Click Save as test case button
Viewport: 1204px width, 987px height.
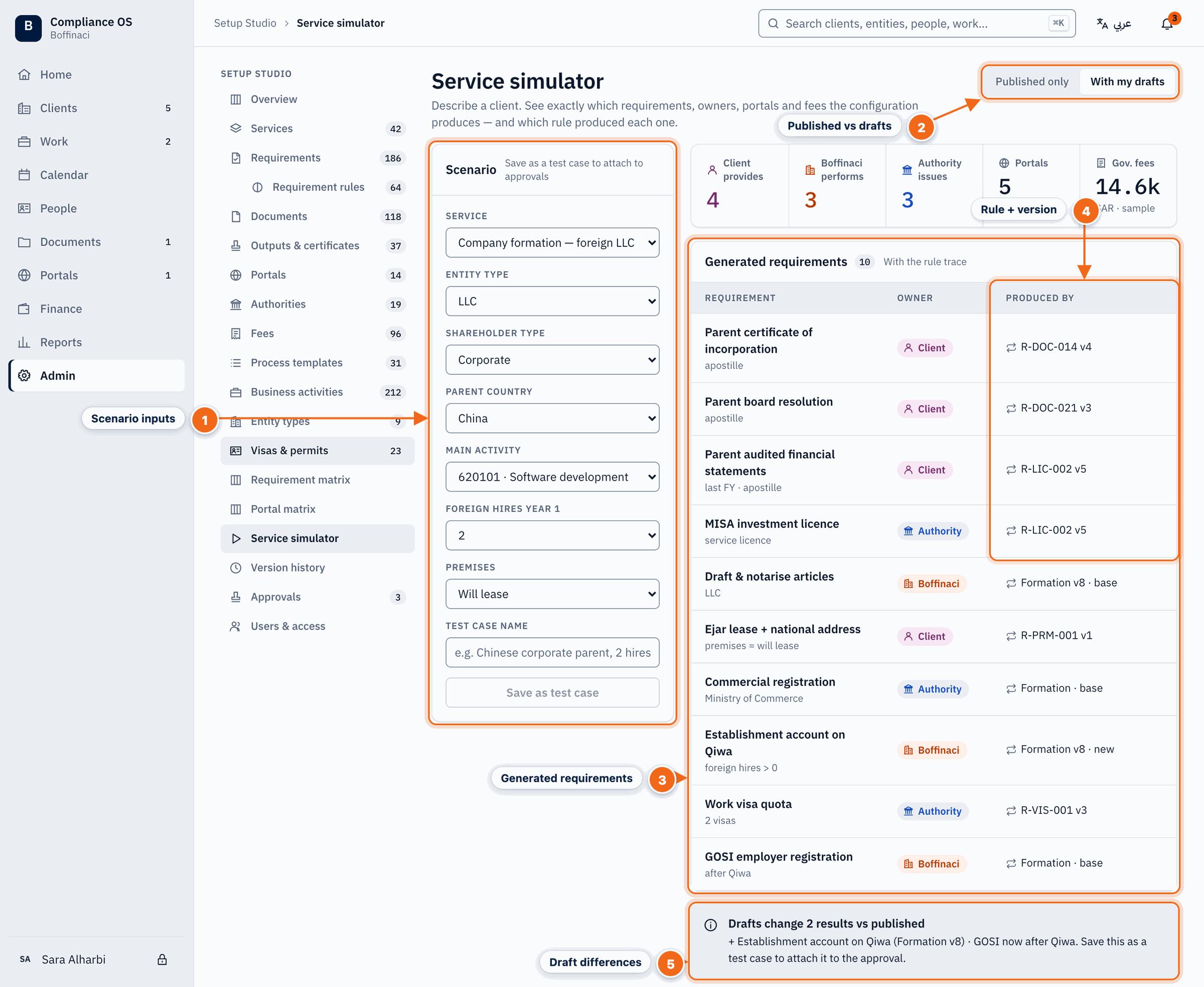(552, 693)
